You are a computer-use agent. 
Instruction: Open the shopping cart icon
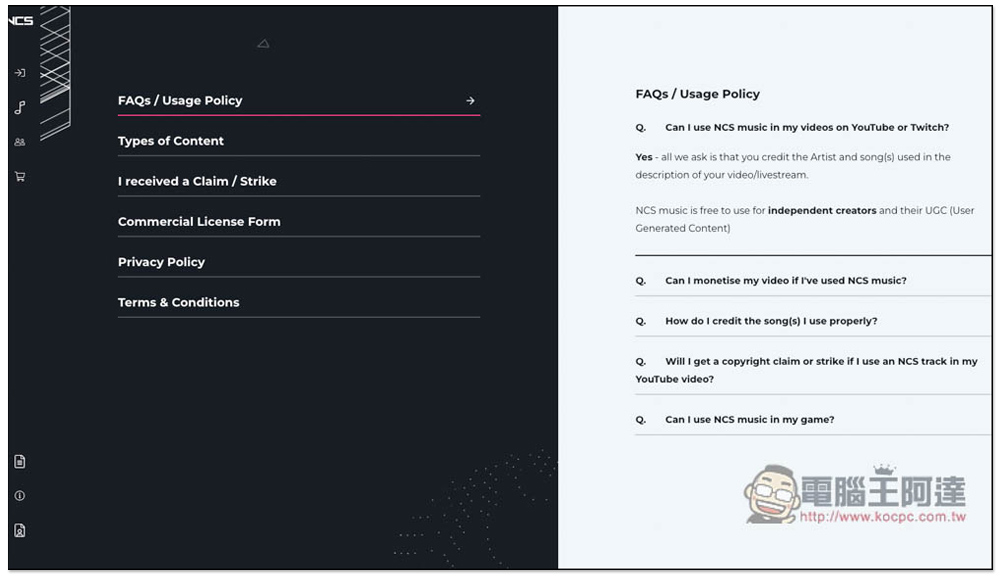click(x=20, y=176)
